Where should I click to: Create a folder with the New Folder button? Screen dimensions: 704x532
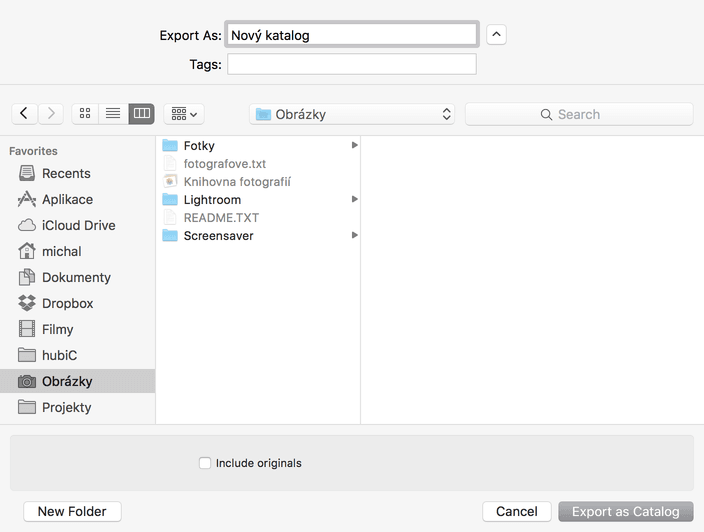72,511
